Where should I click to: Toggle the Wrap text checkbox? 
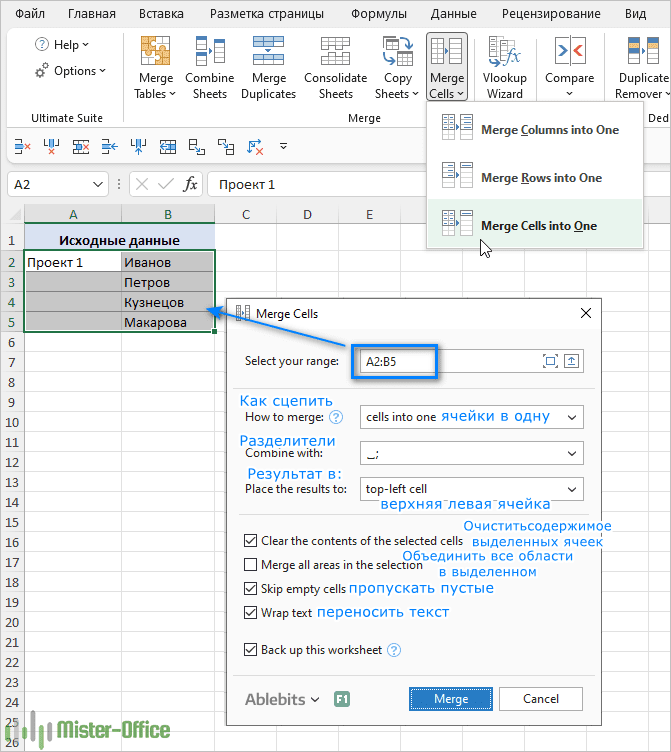tap(250, 612)
